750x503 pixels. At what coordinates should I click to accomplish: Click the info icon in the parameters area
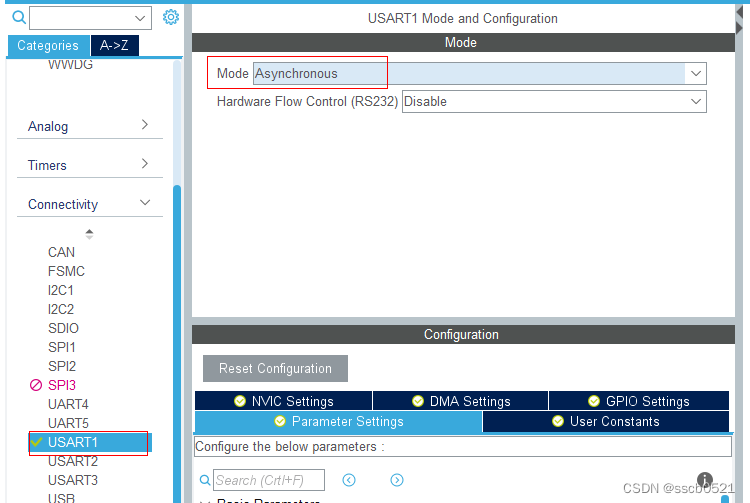[x=705, y=480]
